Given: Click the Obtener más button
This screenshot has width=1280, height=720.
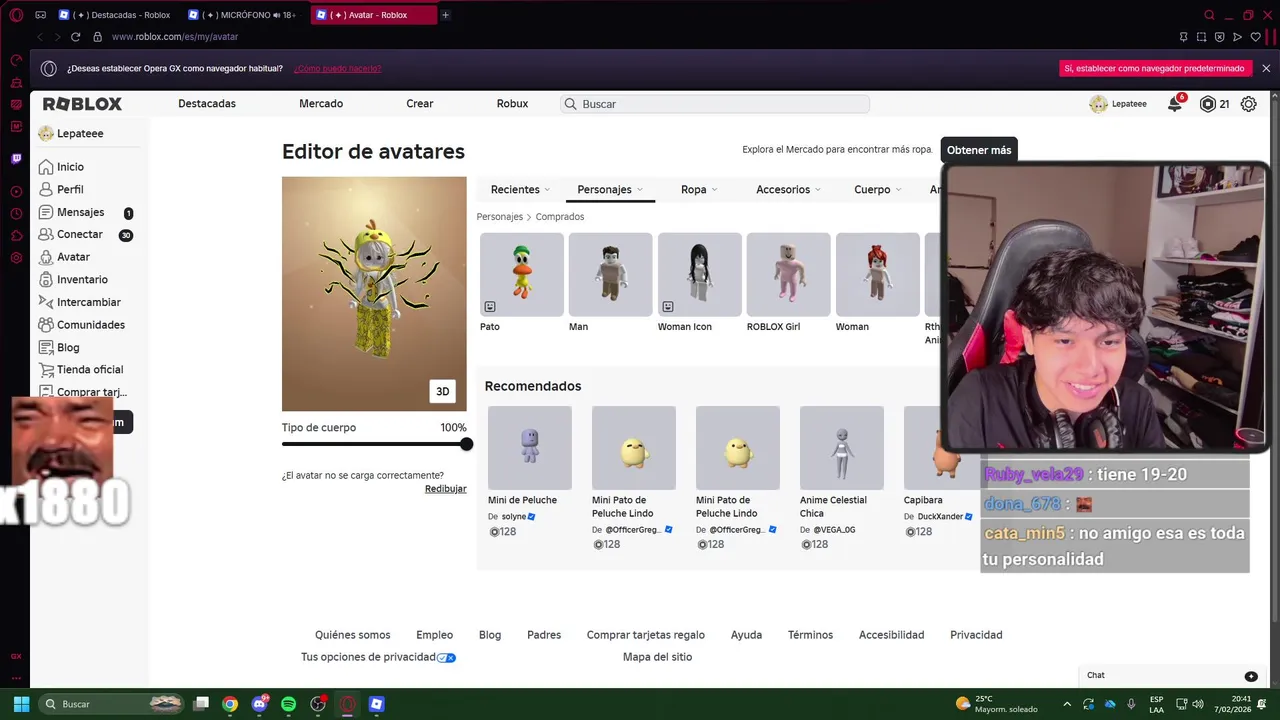Looking at the screenshot, I should (979, 150).
